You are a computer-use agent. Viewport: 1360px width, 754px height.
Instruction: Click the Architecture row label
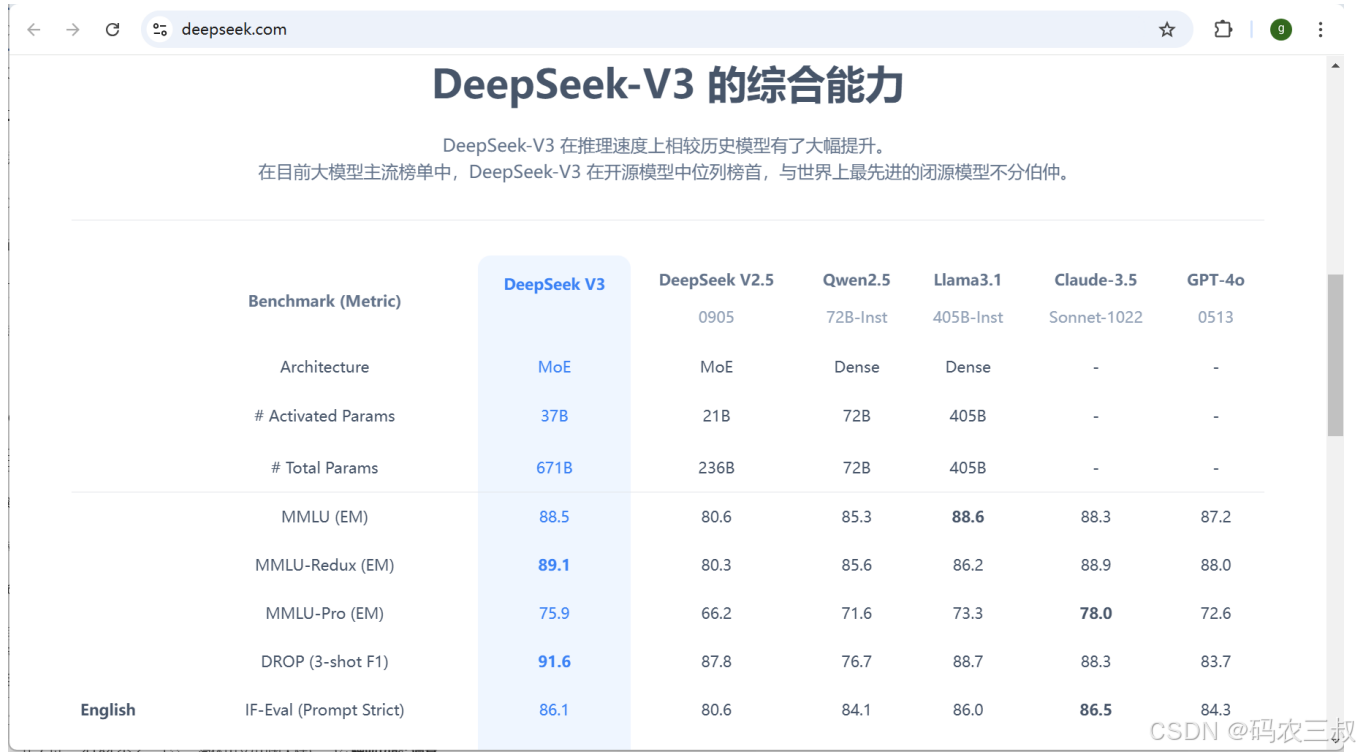tap(325, 367)
